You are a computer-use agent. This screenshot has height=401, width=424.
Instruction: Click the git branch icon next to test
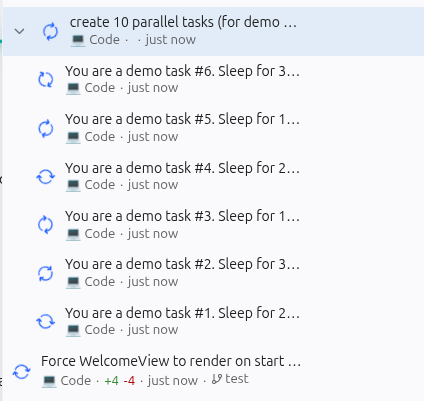(x=217, y=379)
